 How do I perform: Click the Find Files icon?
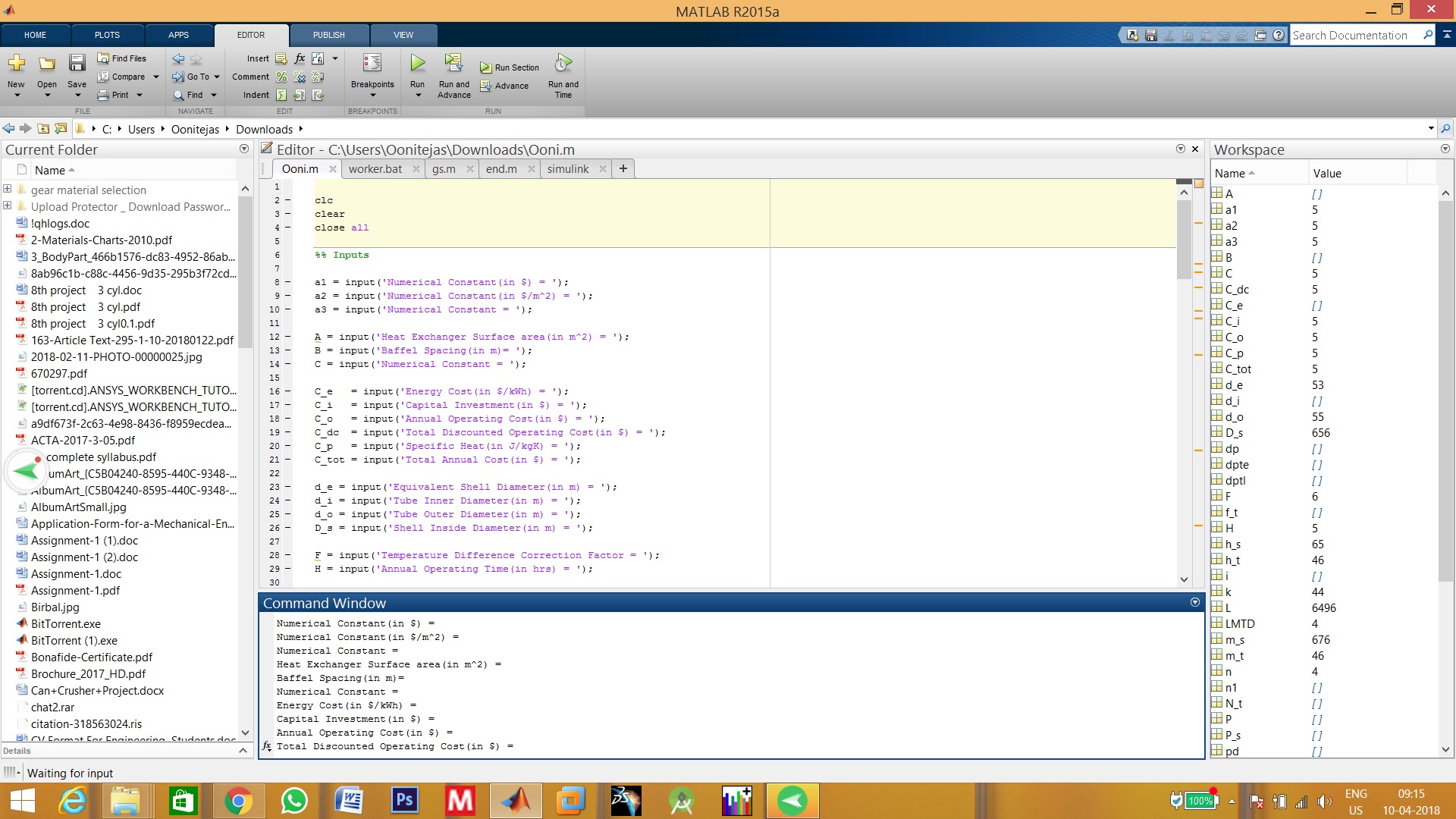click(121, 58)
